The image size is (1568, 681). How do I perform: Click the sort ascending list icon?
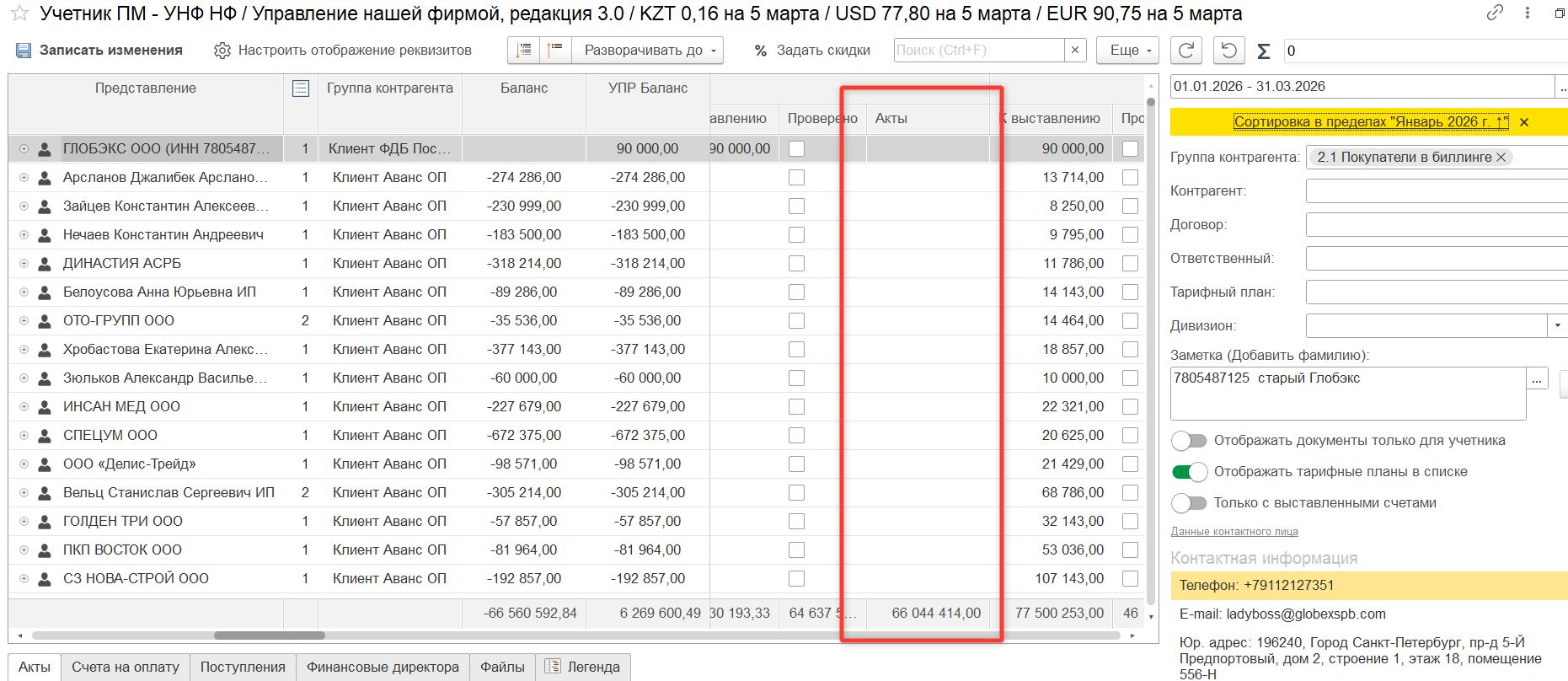pos(524,51)
